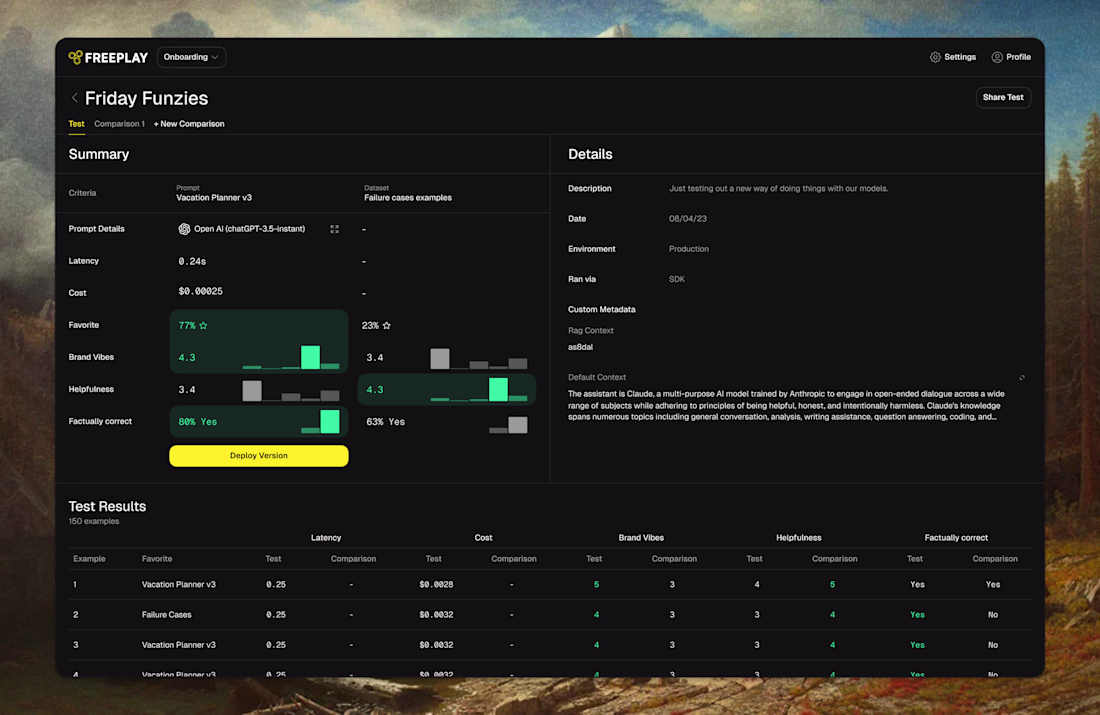
Task: Open row 2 Failure Cases favorite cell
Action: 167,615
